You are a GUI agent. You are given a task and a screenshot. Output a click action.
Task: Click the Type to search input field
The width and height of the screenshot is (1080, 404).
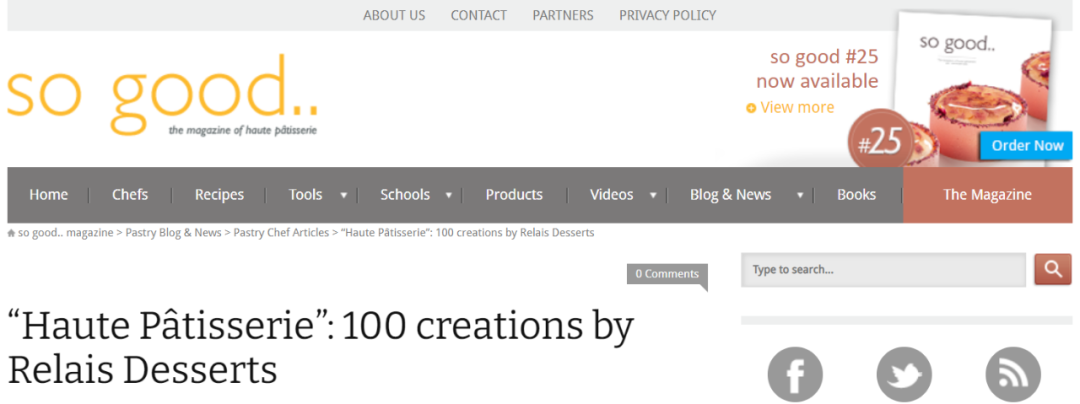(883, 270)
